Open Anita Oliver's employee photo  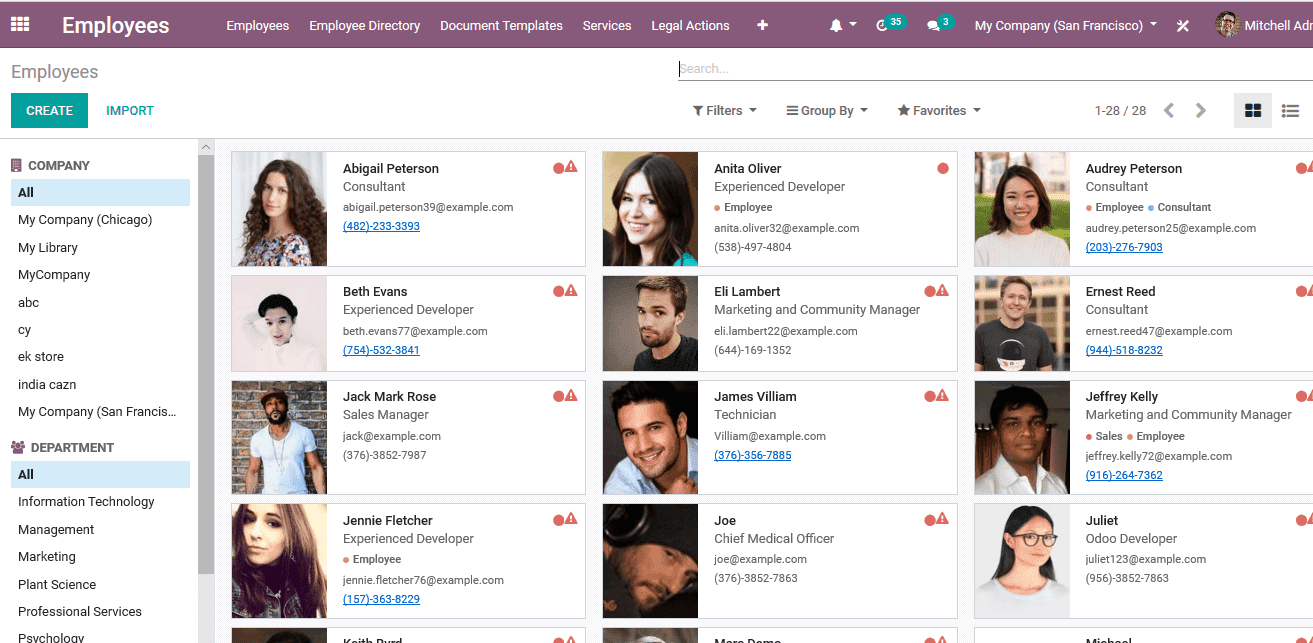pyautogui.click(x=650, y=209)
